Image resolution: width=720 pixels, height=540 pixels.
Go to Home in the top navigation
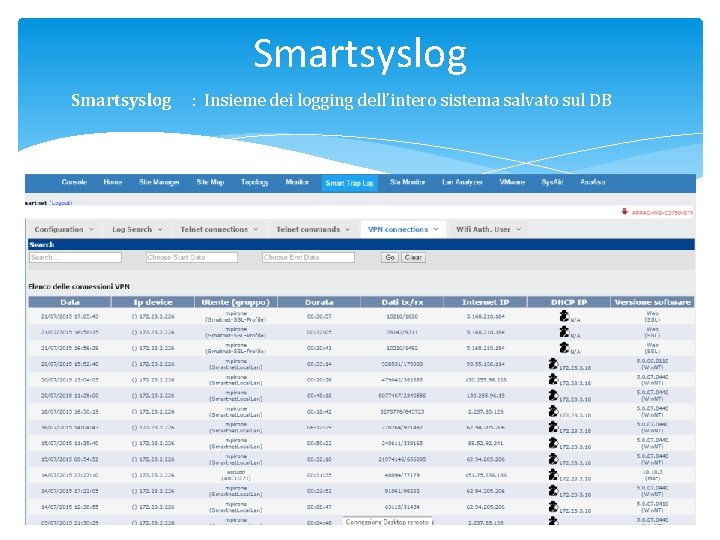click(112, 182)
